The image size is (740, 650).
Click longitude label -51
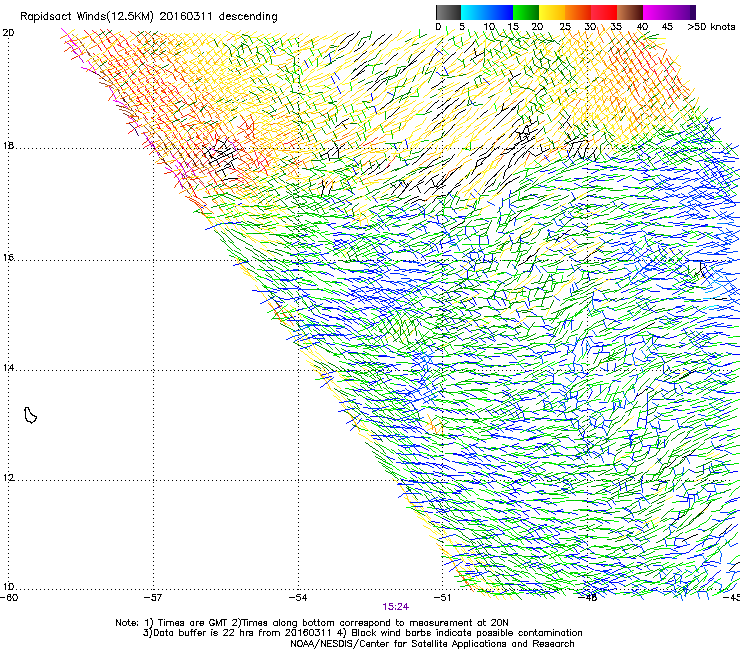click(442, 597)
